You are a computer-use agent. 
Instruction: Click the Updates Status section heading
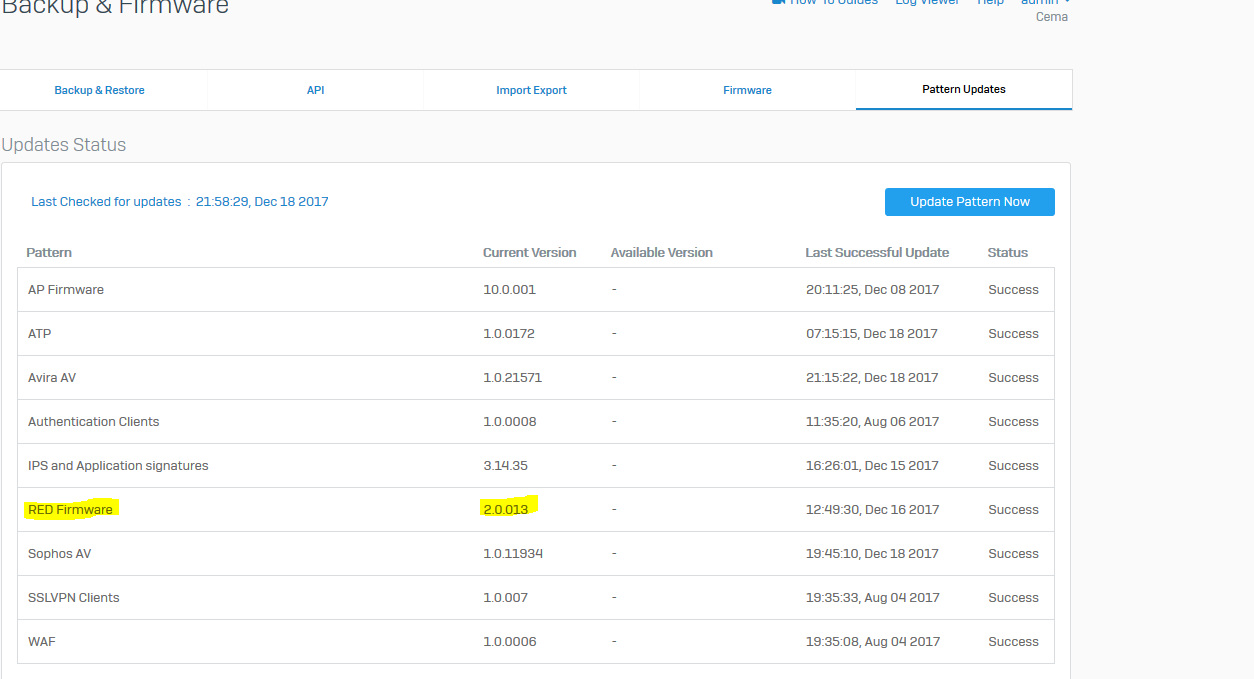[64, 145]
